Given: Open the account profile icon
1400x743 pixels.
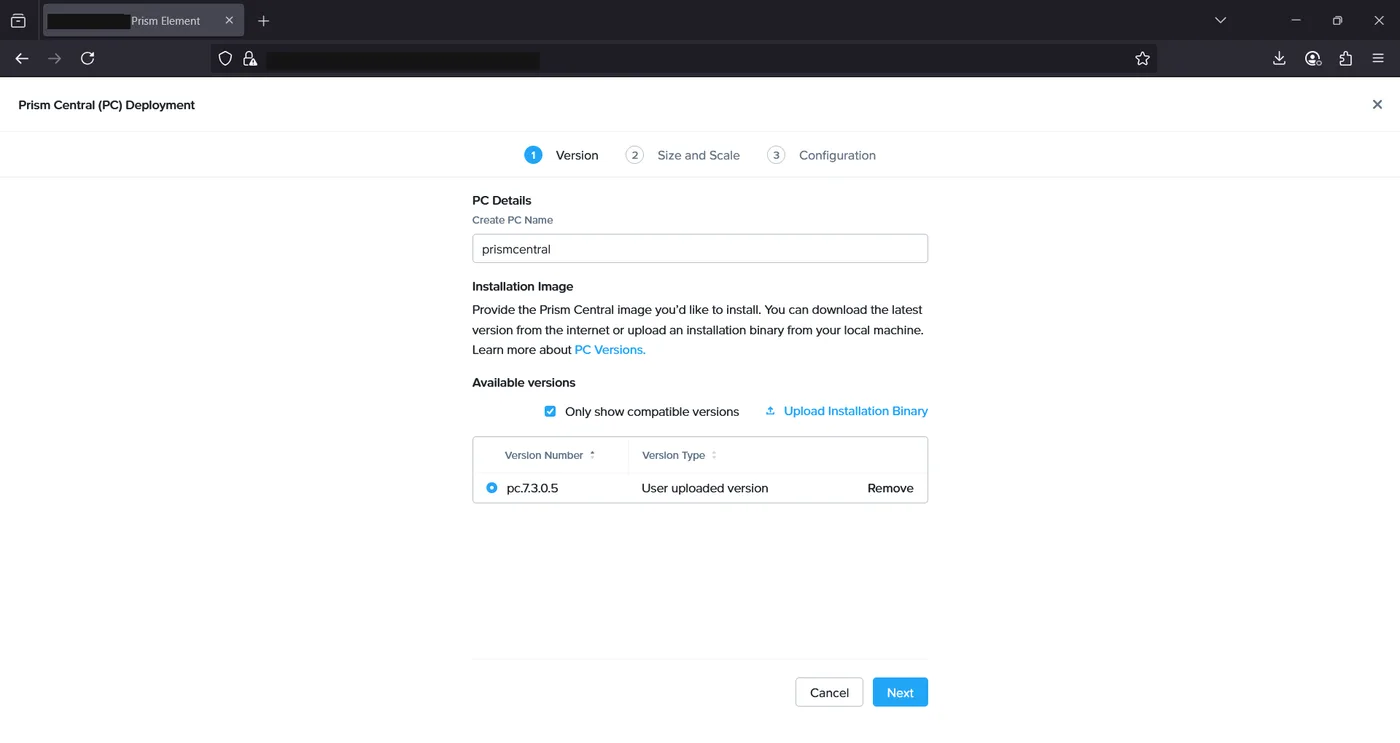Looking at the screenshot, I should [x=1313, y=59].
